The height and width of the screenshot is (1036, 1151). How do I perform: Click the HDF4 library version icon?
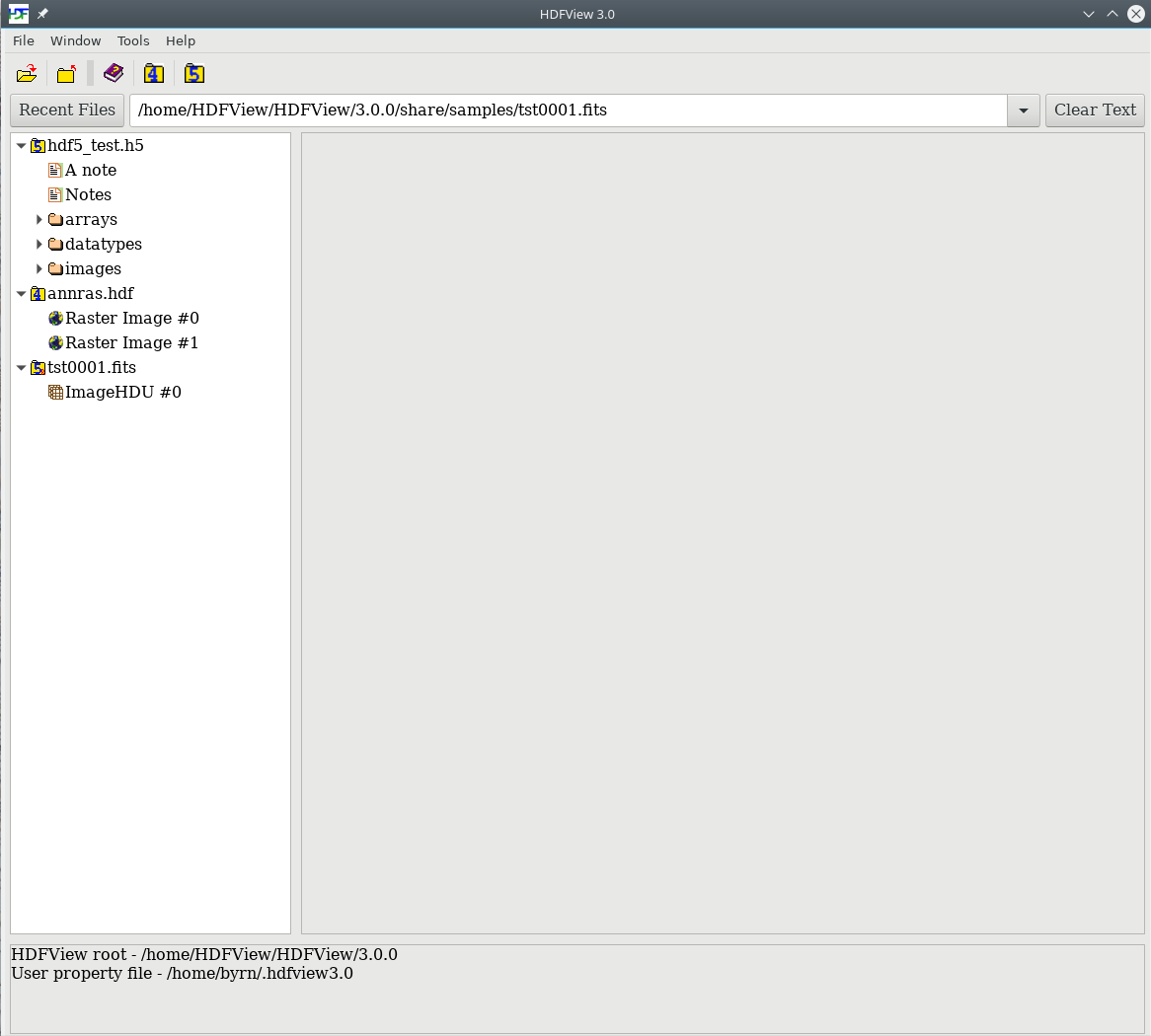point(153,73)
